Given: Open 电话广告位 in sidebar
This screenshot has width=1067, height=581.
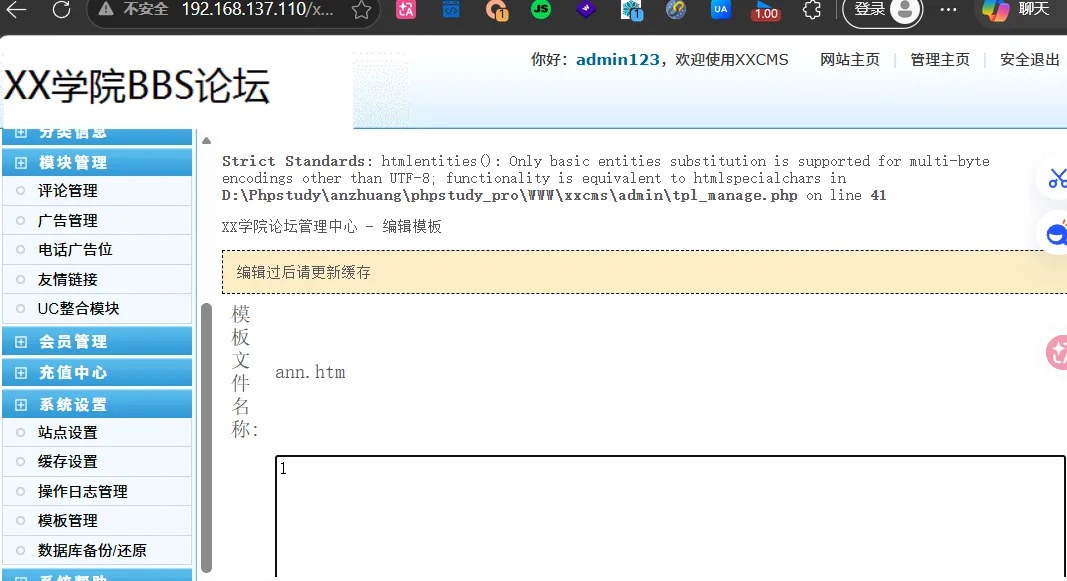Looking at the screenshot, I should (75, 250).
